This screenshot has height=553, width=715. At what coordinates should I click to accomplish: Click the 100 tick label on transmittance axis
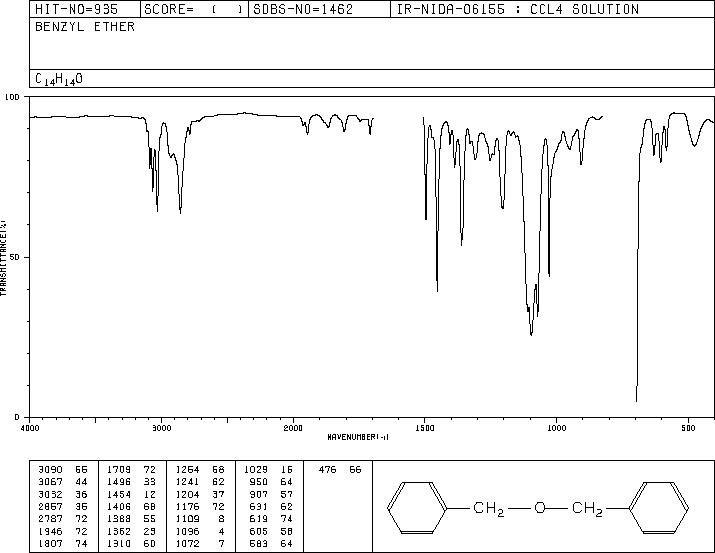[x=12, y=97]
